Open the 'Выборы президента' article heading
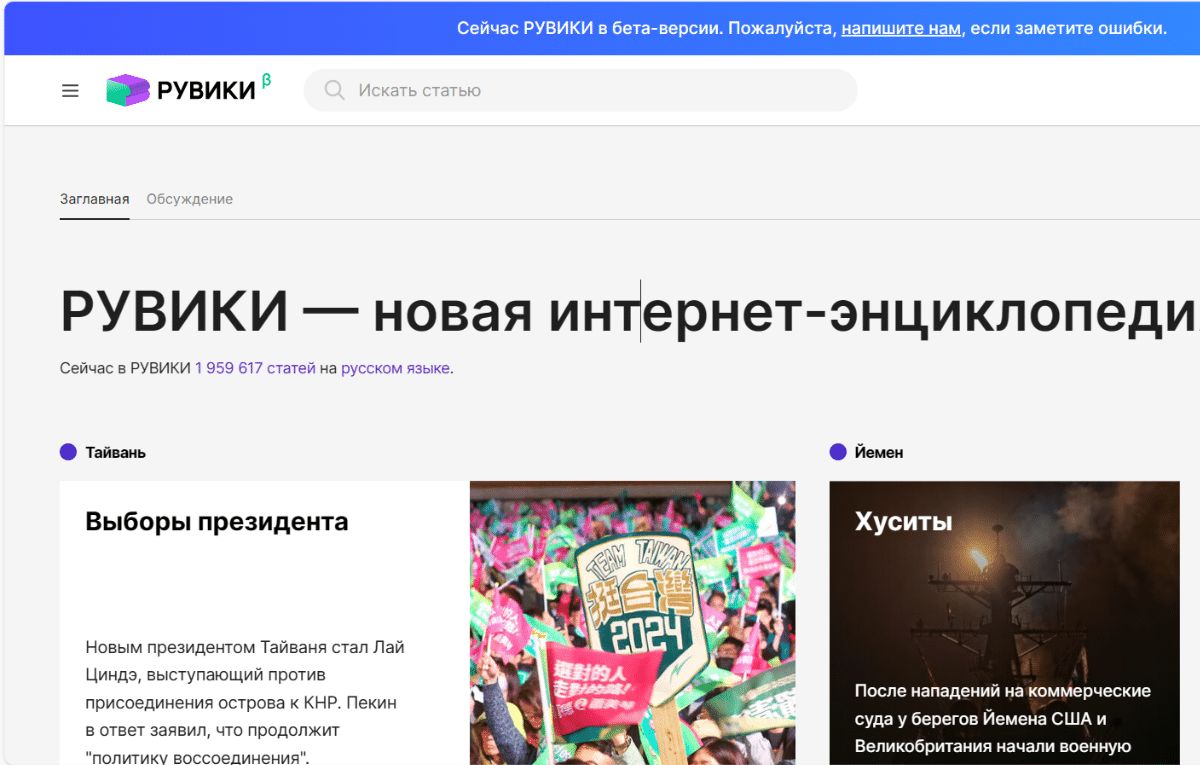The height and width of the screenshot is (765, 1200). [217, 521]
